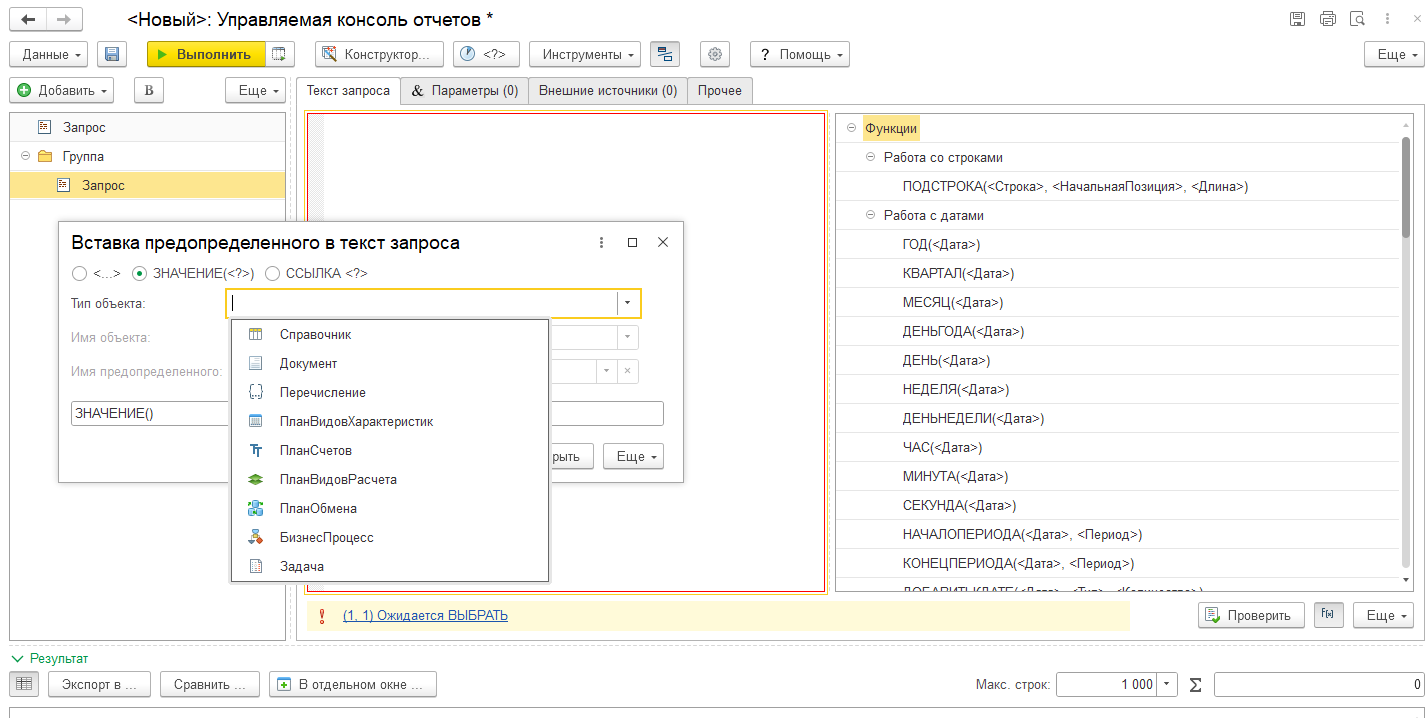Select the <...> radio button
1426x718 pixels.
pos(80,273)
